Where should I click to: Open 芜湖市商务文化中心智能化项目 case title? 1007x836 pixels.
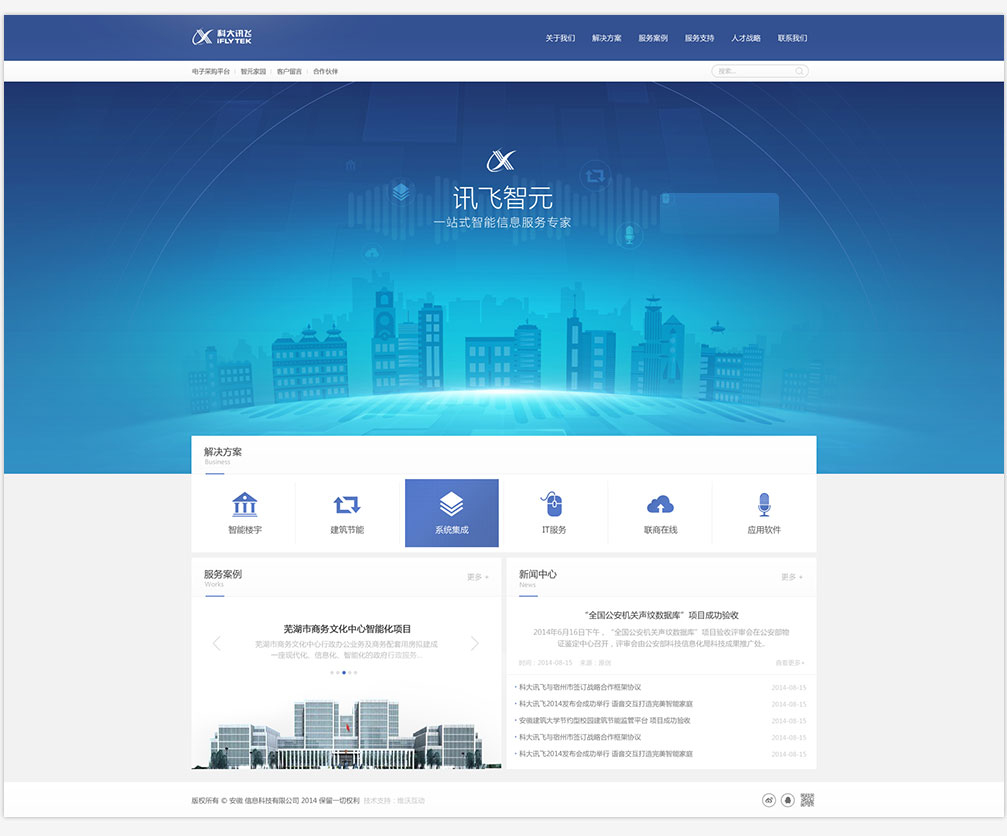click(x=347, y=629)
